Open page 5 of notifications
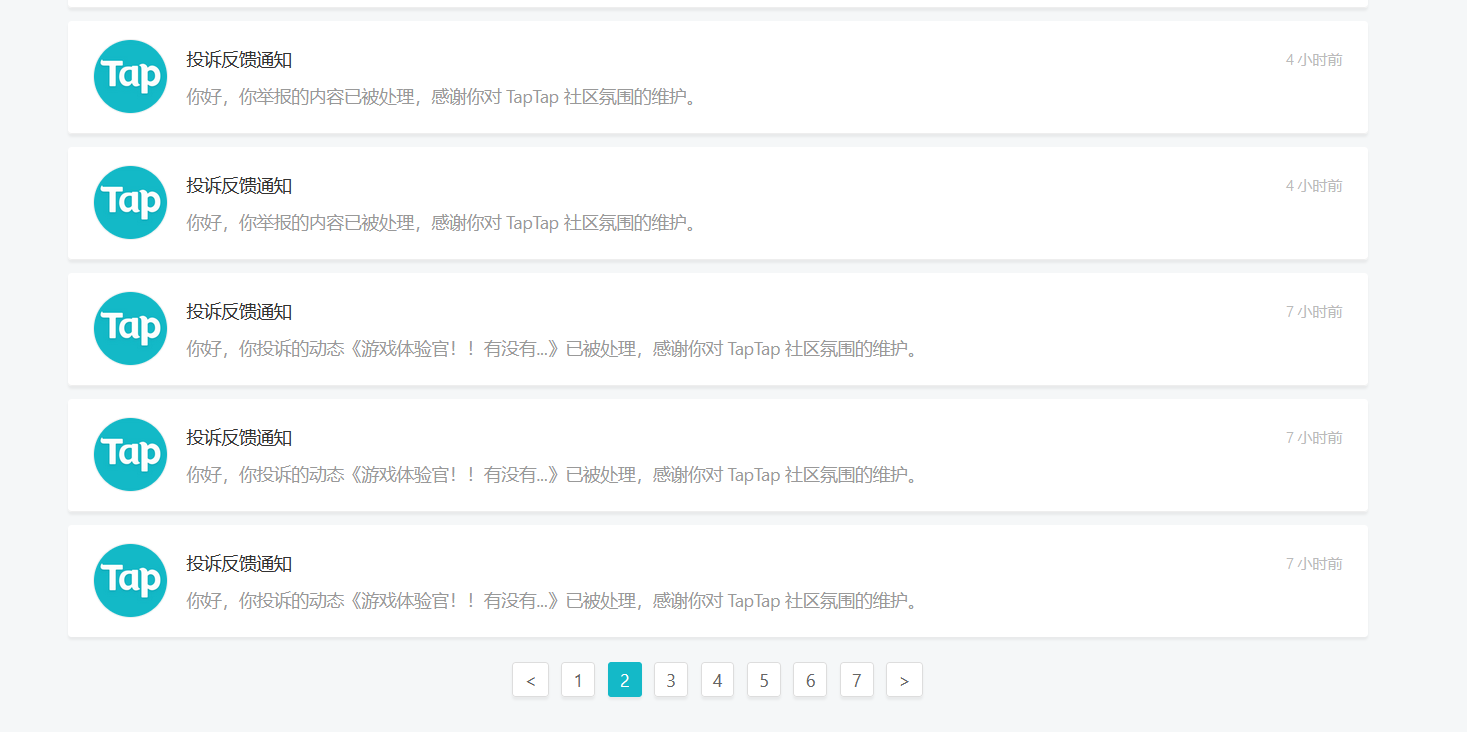The height and width of the screenshot is (732, 1467). (764, 680)
